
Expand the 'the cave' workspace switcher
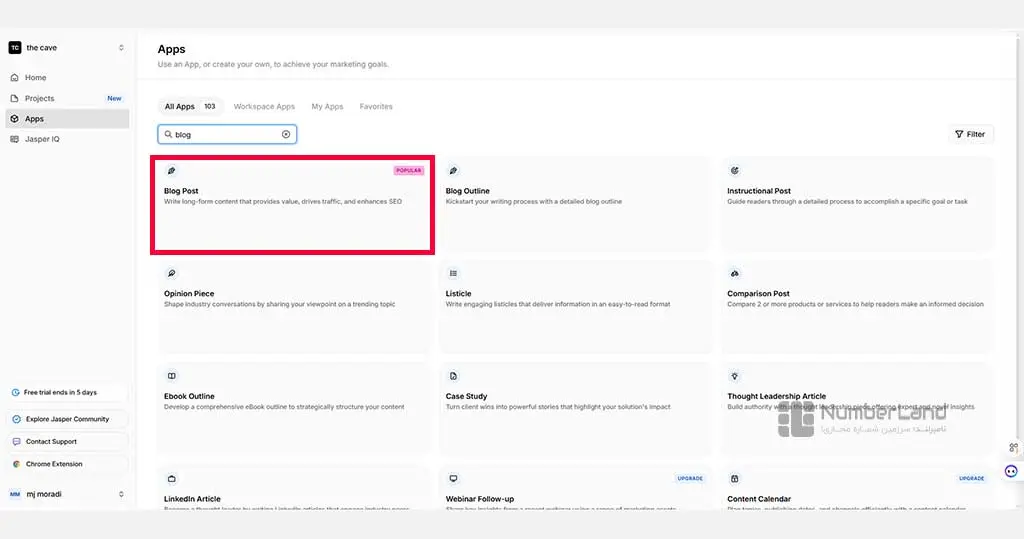click(121, 48)
